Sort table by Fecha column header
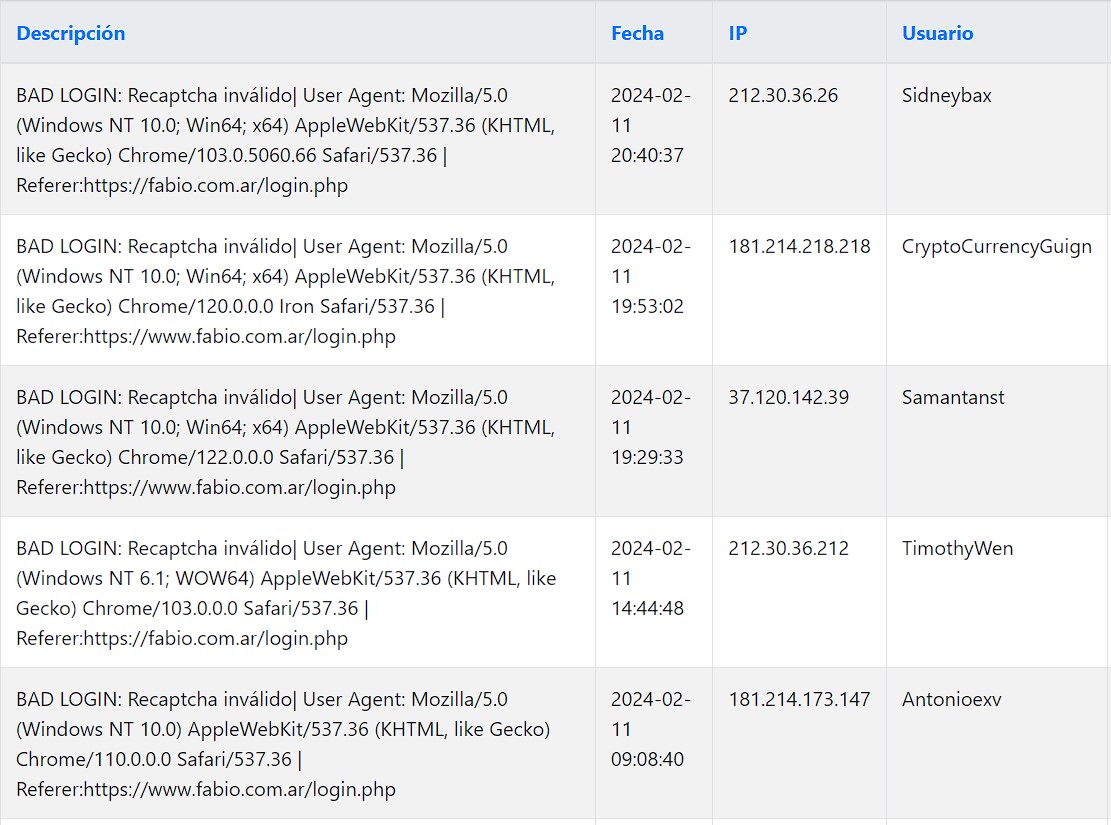Viewport: 1111px width, 825px height. click(x=637, y=33)
